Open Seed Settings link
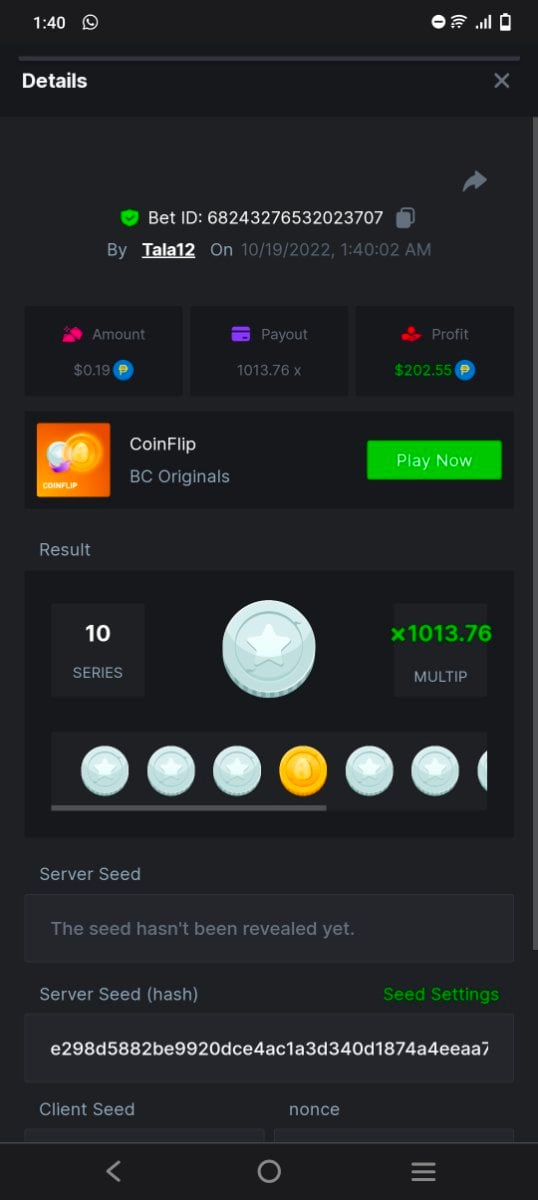538x1200 pixels. tap(441, 994)
